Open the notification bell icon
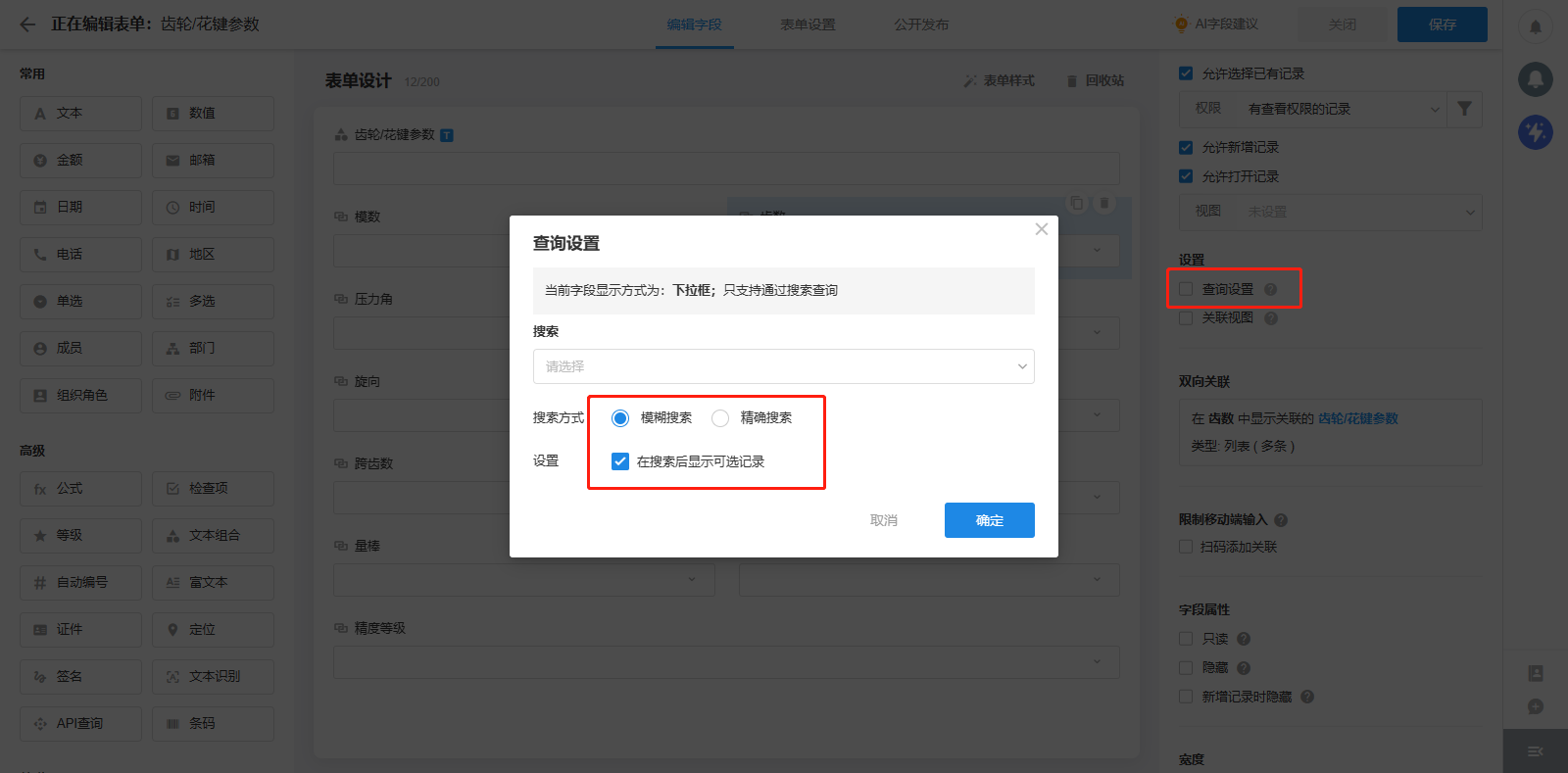 [x=1535, y=26]
